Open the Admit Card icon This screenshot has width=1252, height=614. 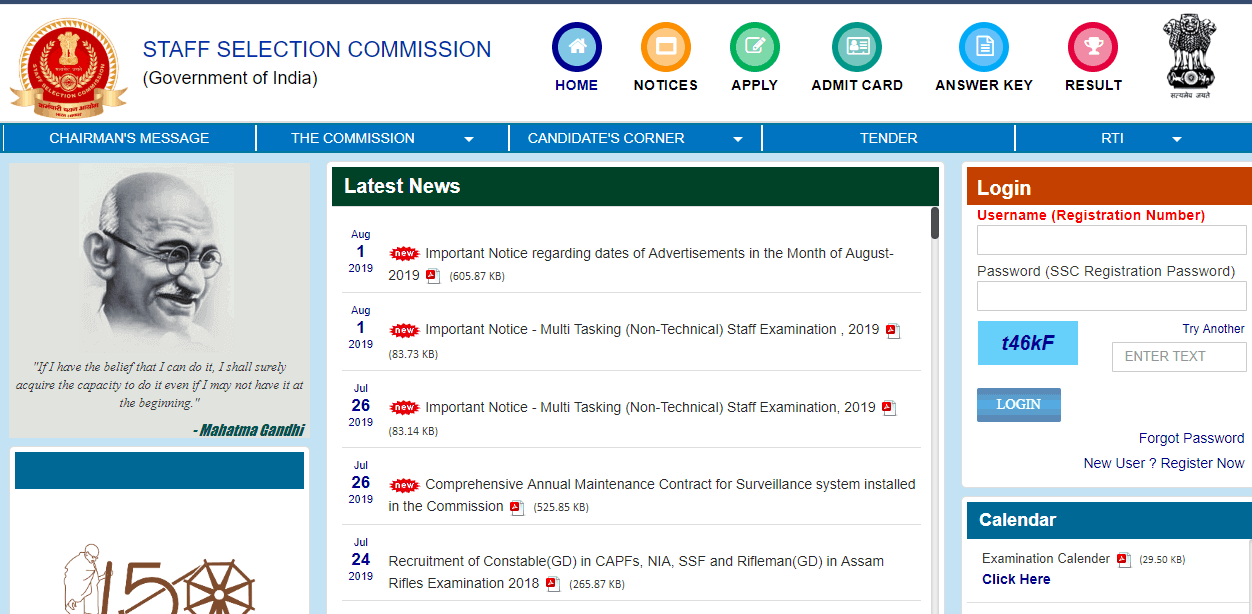tap(857, 47)
